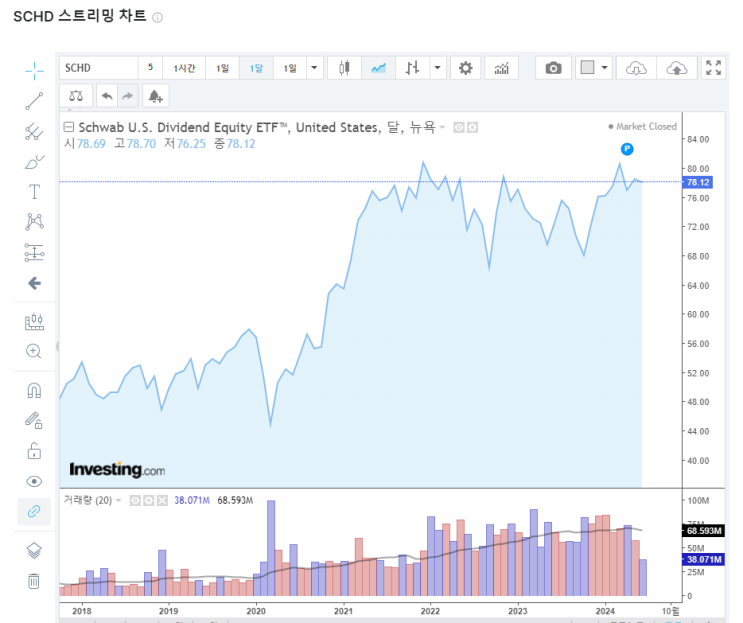This screenshot has height=623, width=743.
Task: Click the 78.12 price label
Action: tap(698, 182)
